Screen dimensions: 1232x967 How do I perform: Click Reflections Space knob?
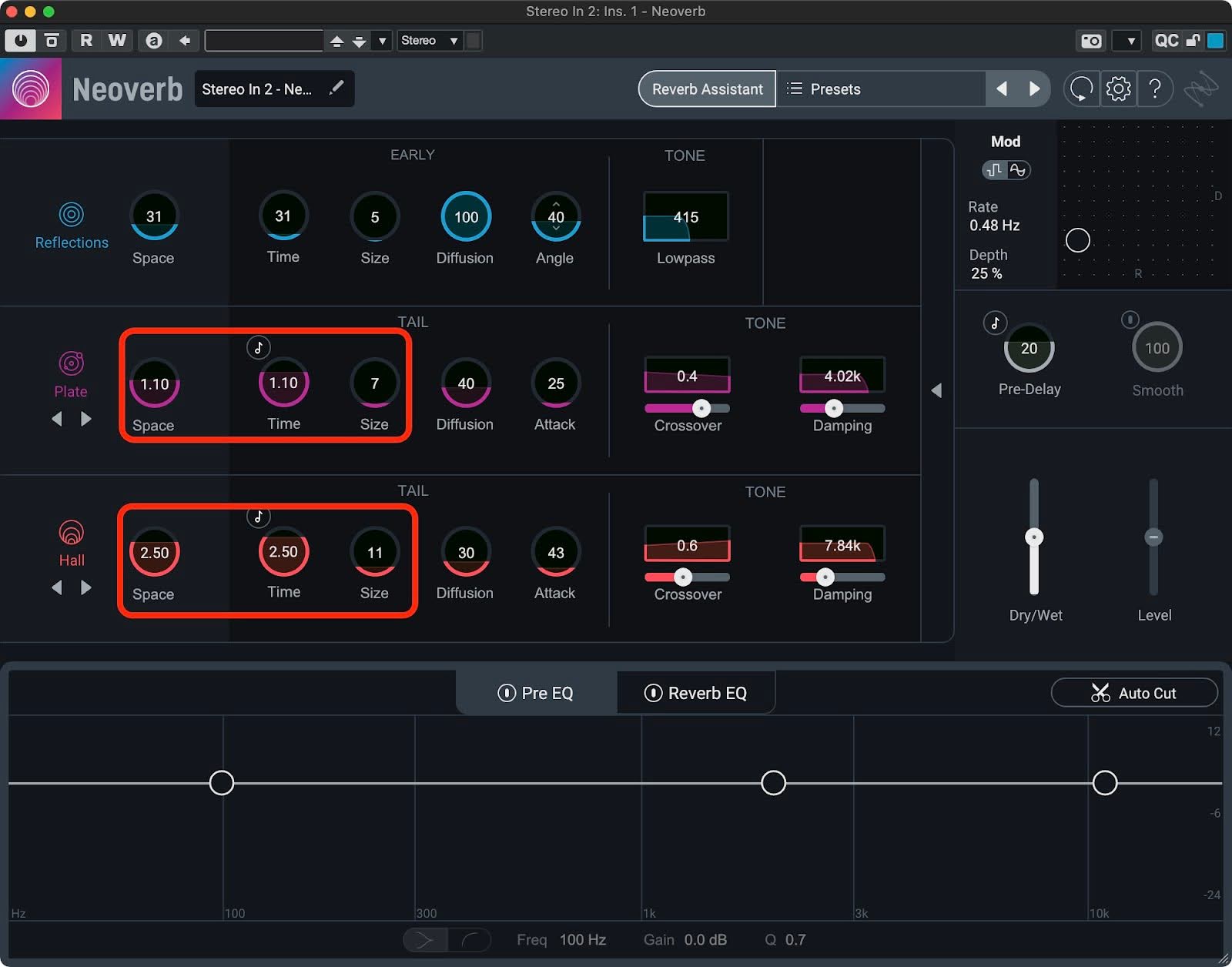coord(154,217)
